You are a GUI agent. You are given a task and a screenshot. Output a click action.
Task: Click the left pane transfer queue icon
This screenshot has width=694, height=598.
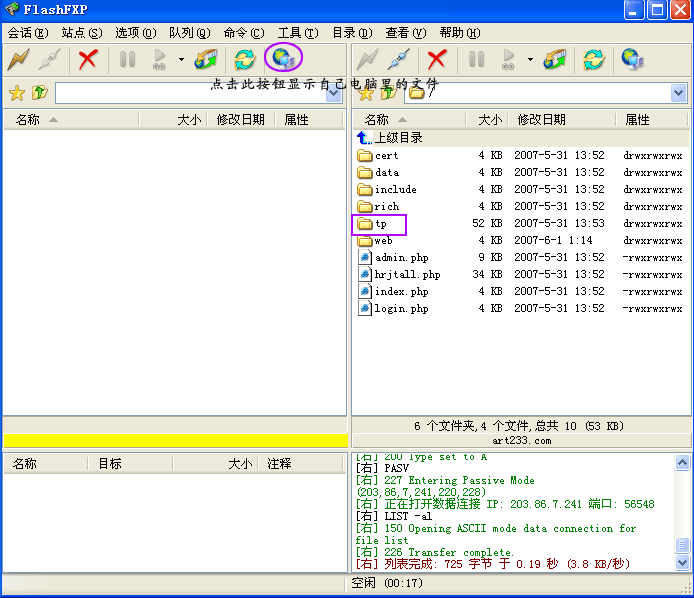(x=206, y=59)
